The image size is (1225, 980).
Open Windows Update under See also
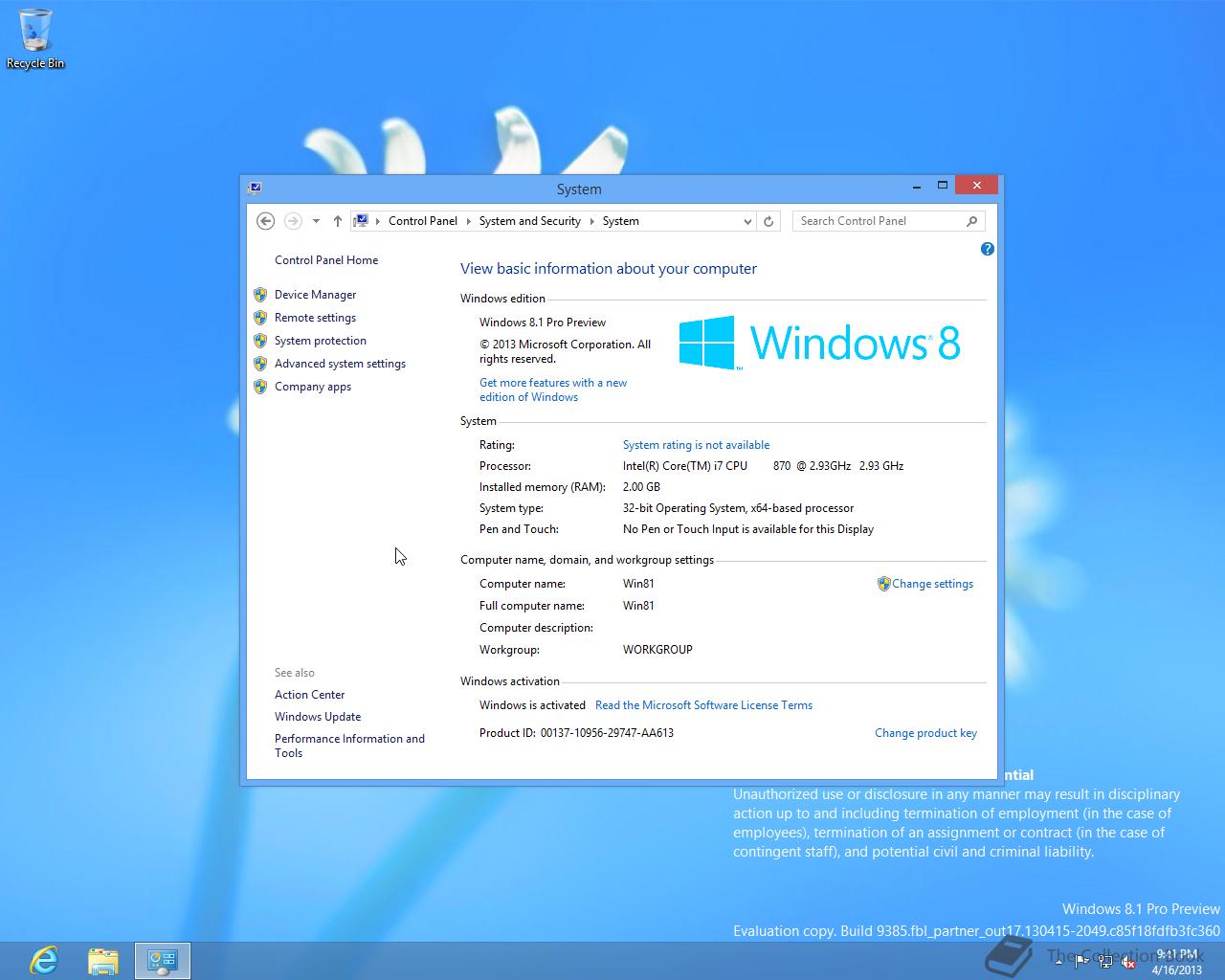click(x=318, y=717)
